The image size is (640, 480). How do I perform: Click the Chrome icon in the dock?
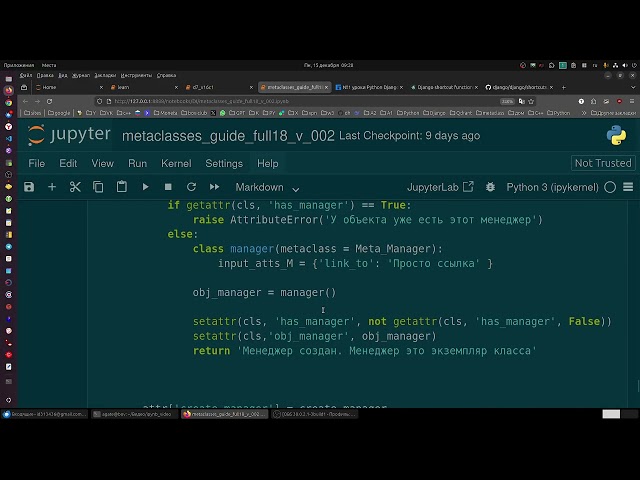[9, 103]
